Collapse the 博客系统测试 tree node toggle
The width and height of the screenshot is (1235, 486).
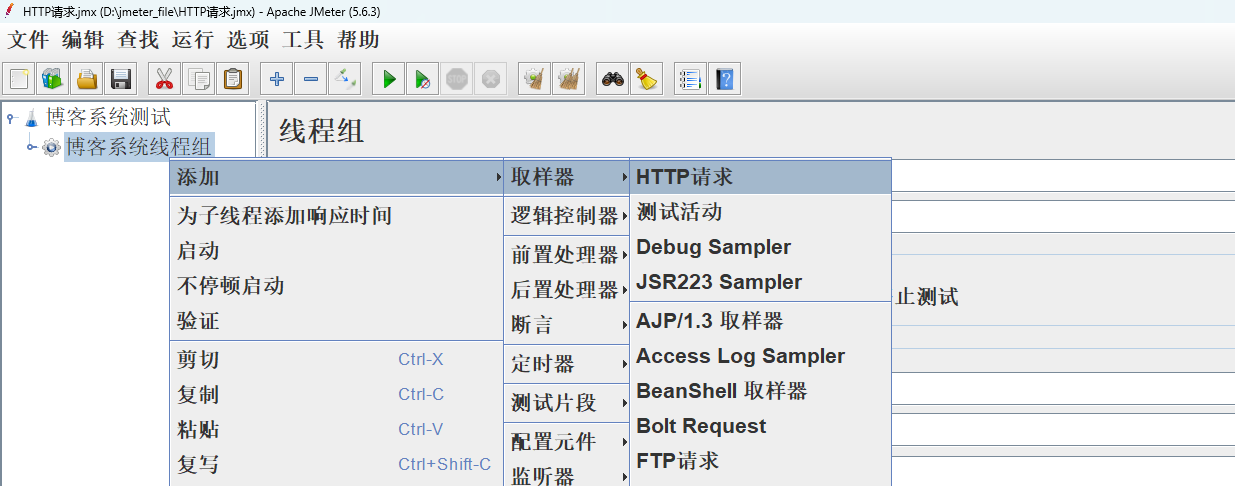point(11,118)
